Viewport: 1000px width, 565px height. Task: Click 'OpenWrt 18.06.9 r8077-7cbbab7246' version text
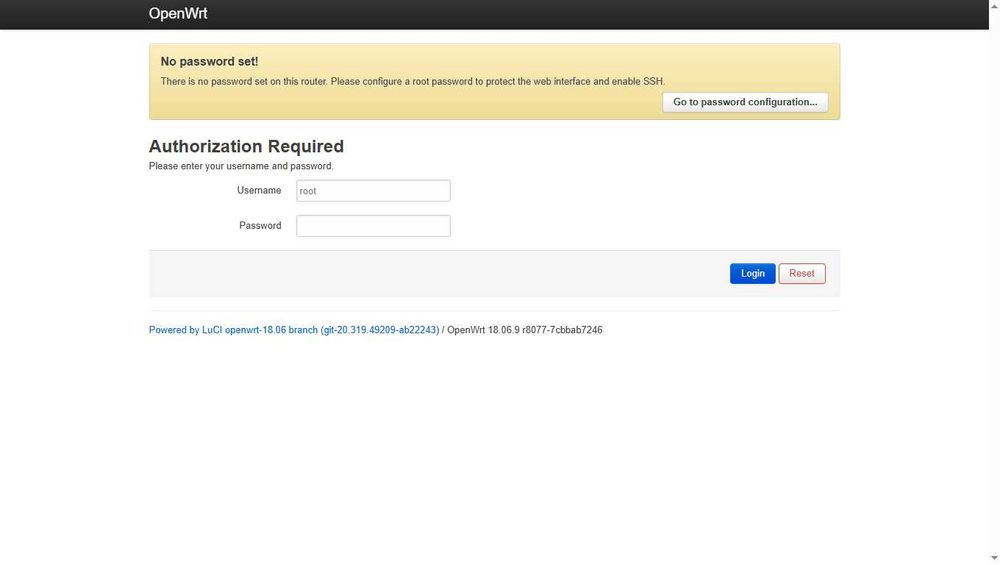click(524, 330)
